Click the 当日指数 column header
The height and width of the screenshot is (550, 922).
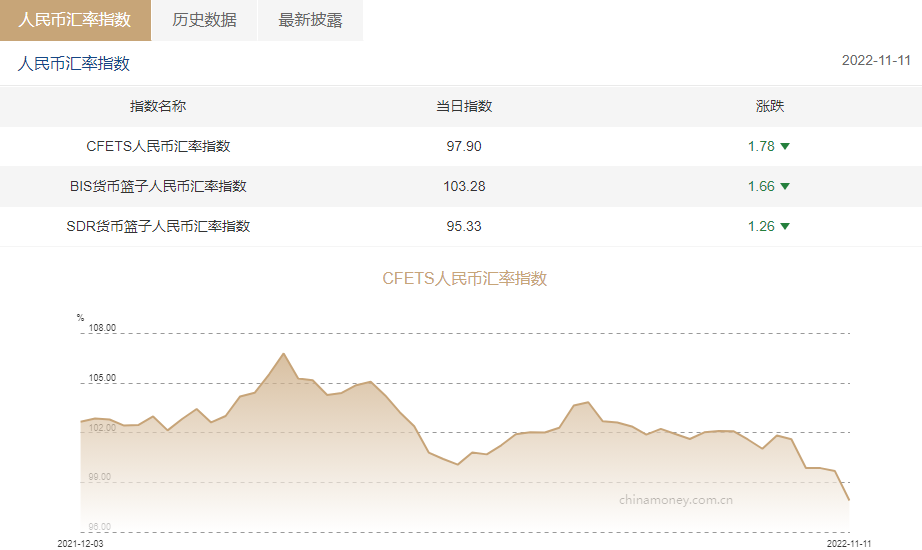[464, 106]
